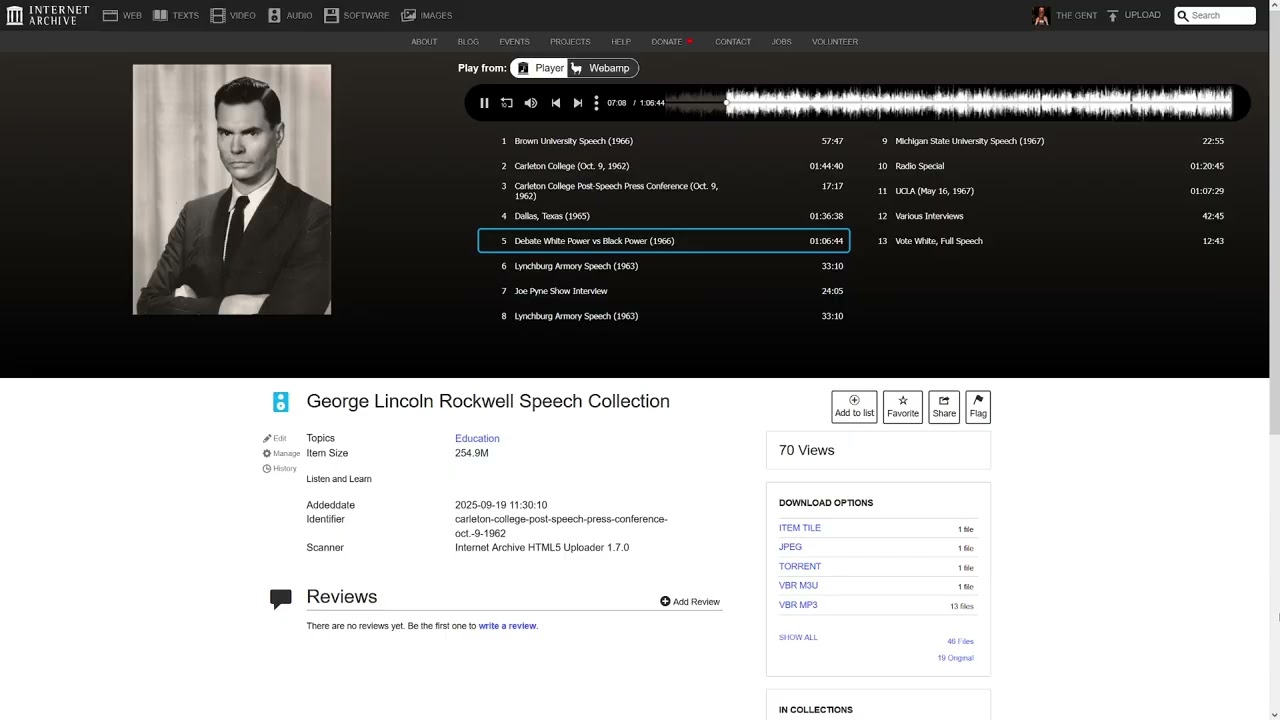Play Dallas, Texas (1965) track
This screenshot has height=720, width=1280.
(x=664, y=216)
